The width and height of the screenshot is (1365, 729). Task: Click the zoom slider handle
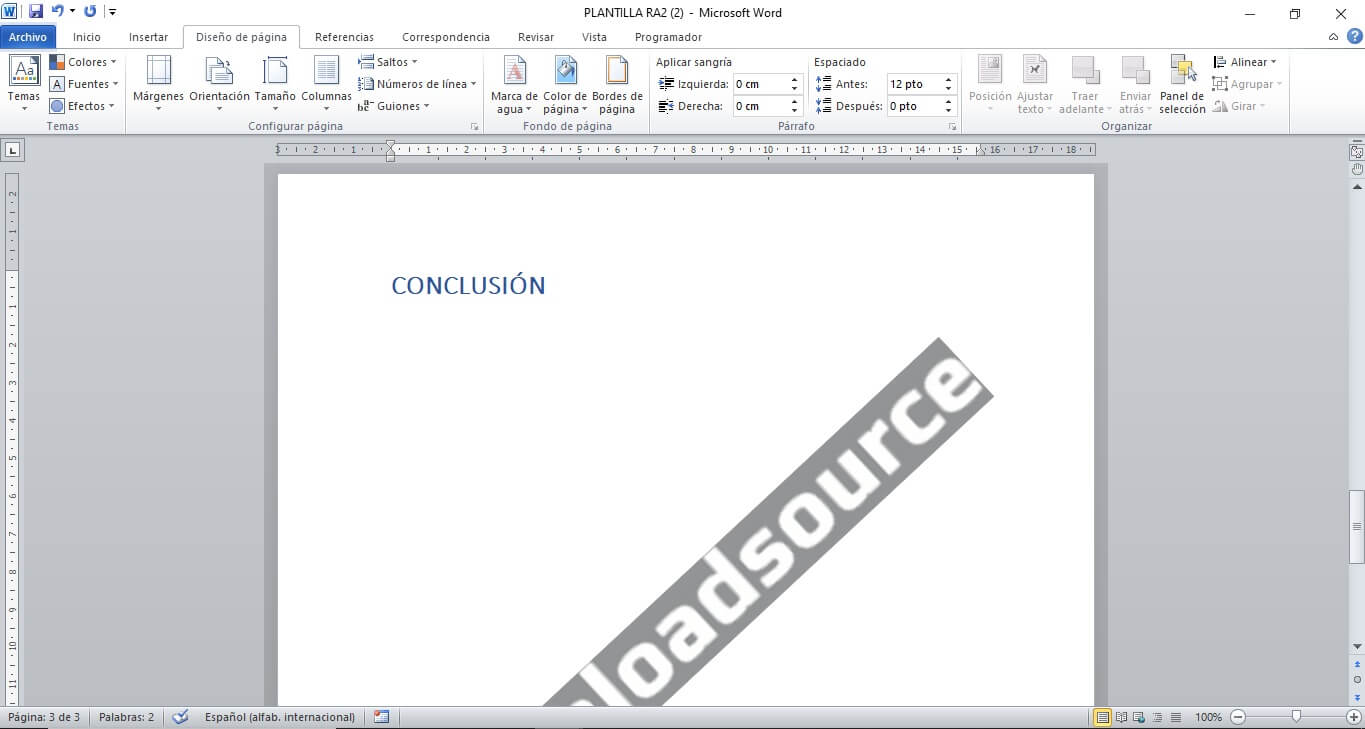(1296, 717)
